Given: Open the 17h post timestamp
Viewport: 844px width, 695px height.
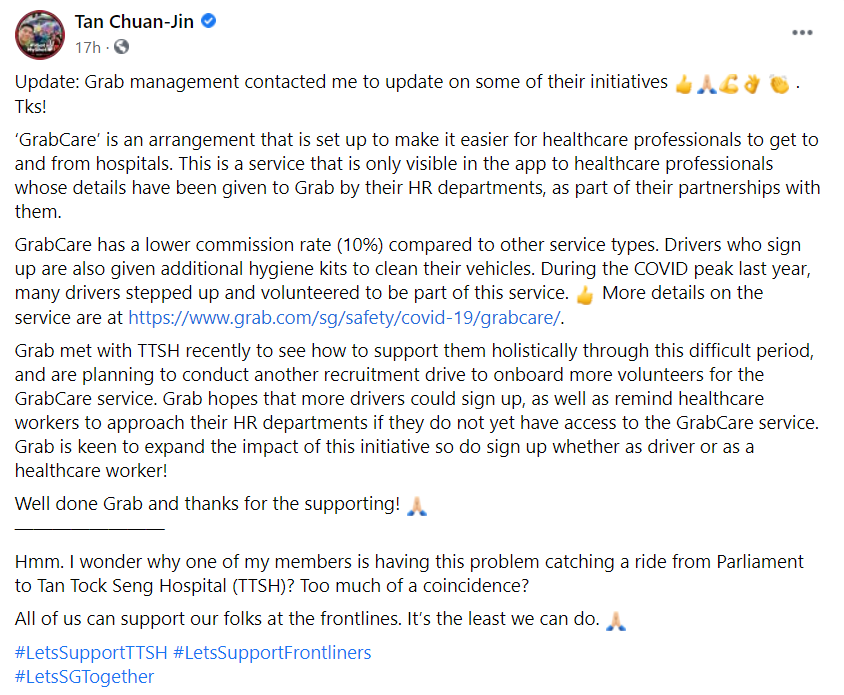Looking at the screenshot, I should [x=88, y=47].
